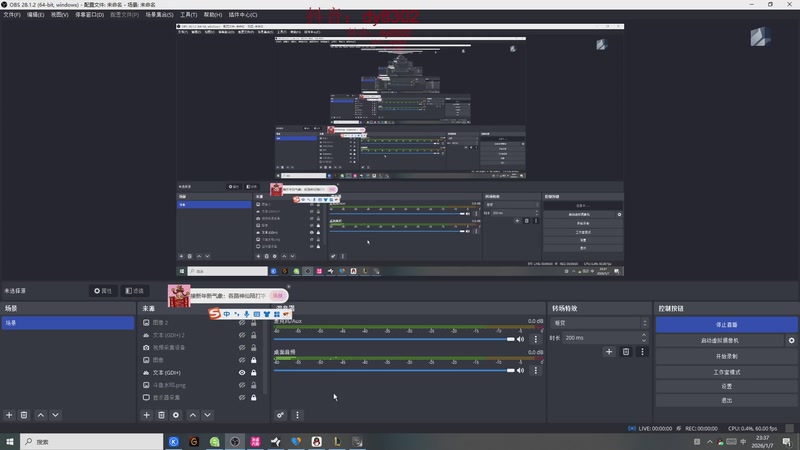The height and width of the screenshot is (450, 800).
Task: Remove selected source with trash icon
Action: pyautogui.click(x=161, y=415)
